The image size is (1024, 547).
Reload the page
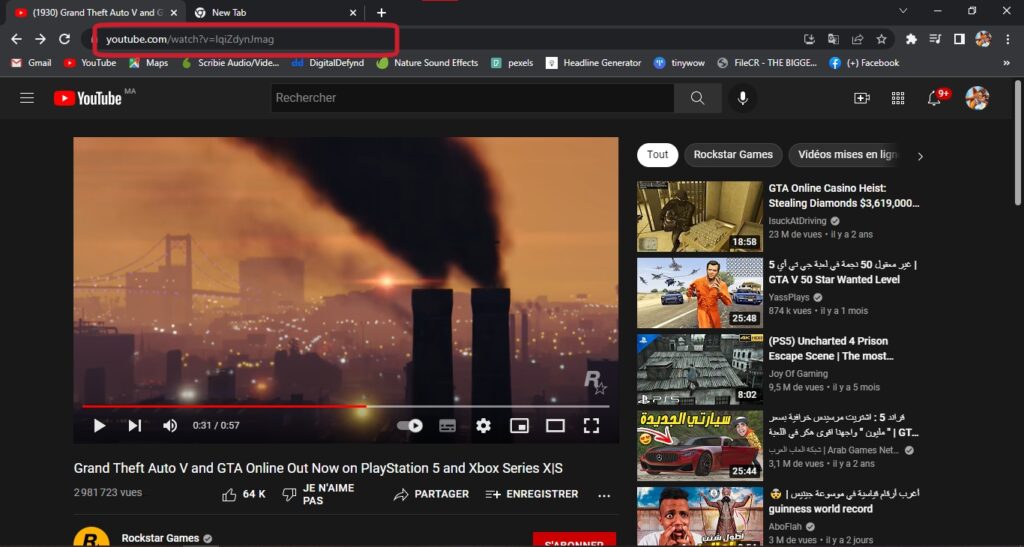point(64,39)
